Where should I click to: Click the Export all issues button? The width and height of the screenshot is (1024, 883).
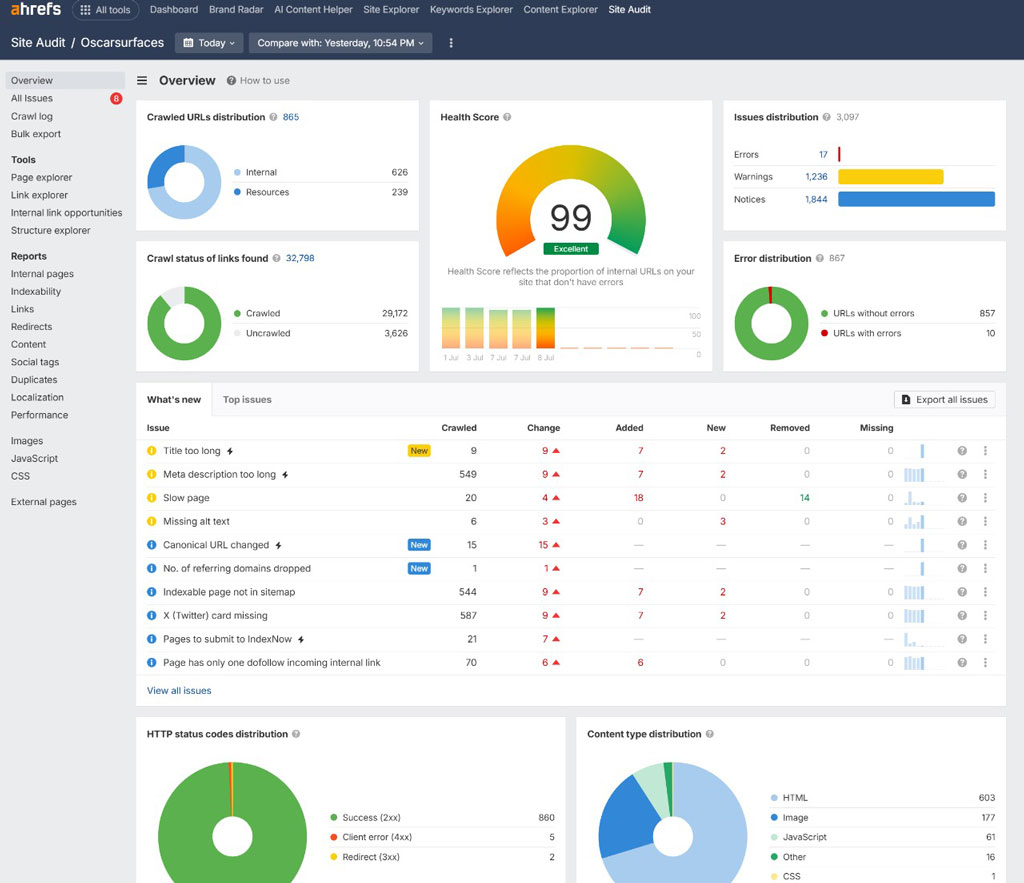click(x=944, y=400)
